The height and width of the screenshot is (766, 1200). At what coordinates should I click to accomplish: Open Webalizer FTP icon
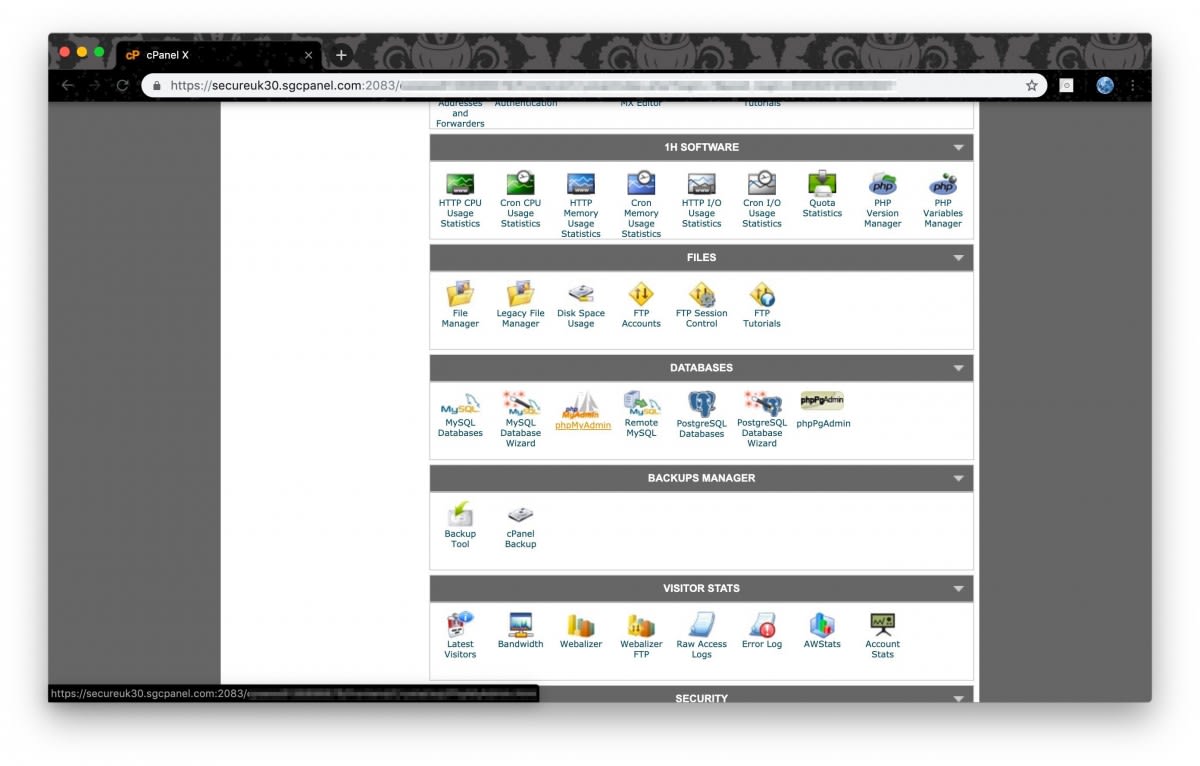point(641,625)
